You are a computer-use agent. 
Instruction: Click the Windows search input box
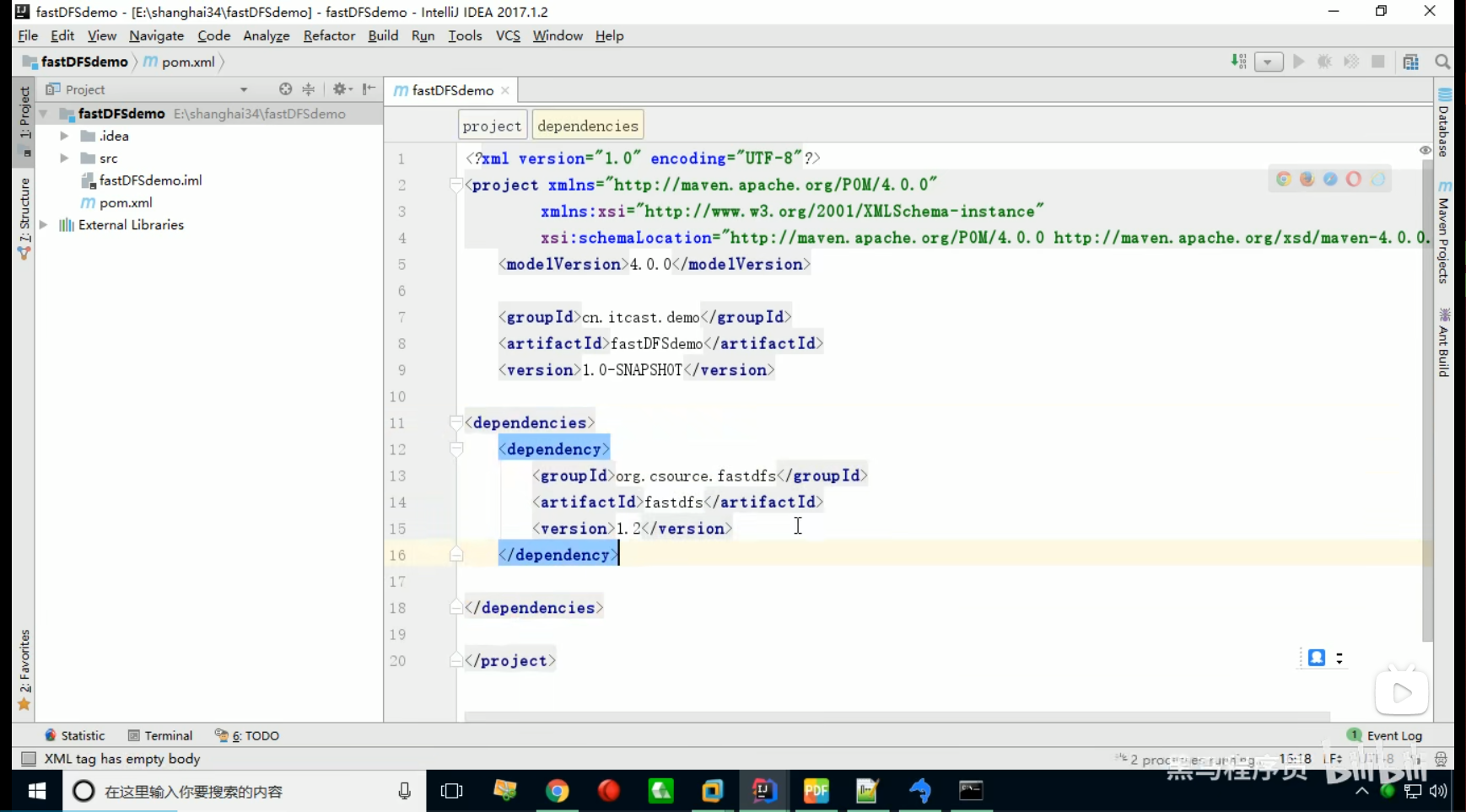point(243,791)
